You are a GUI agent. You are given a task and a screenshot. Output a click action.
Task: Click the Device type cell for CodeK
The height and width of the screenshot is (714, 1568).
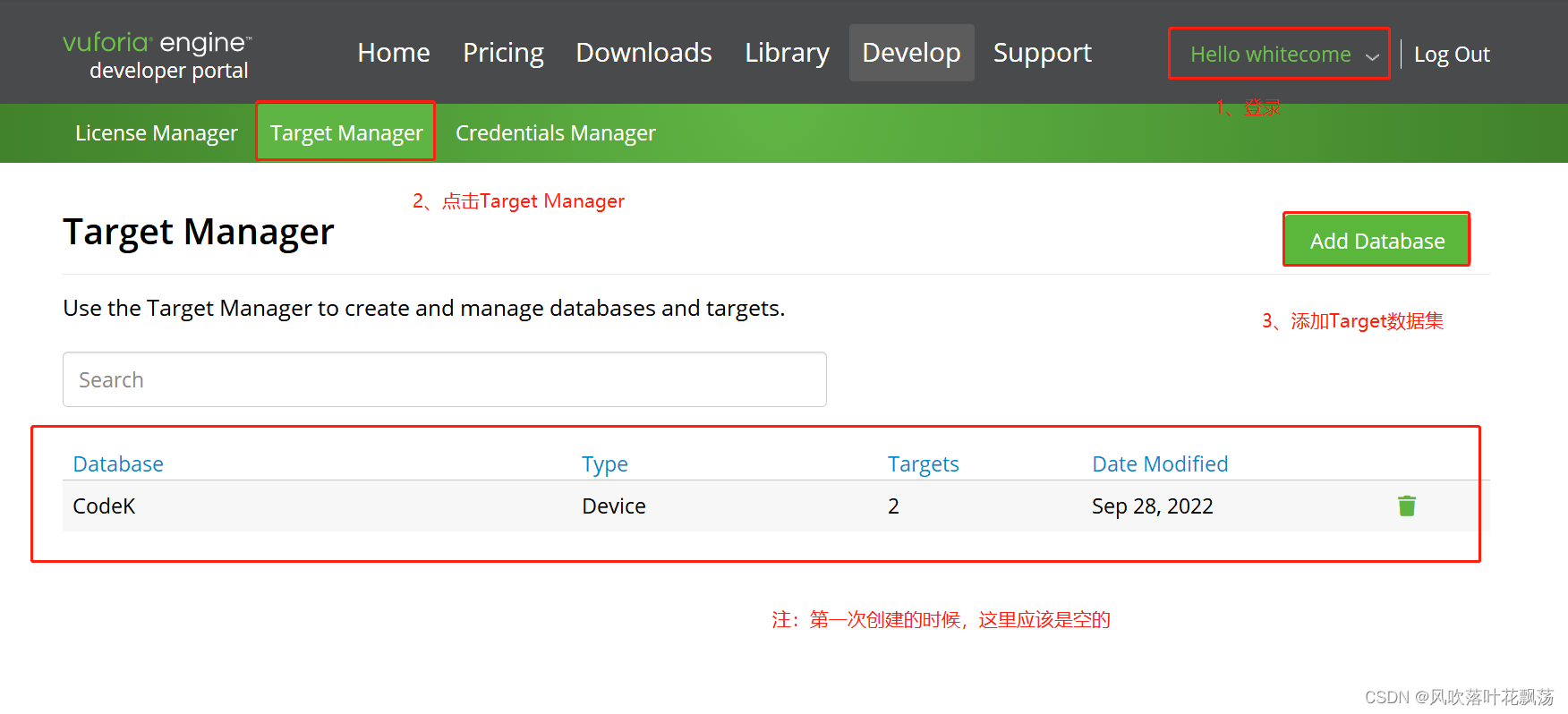pyautogui.click(x=614, y=506)
